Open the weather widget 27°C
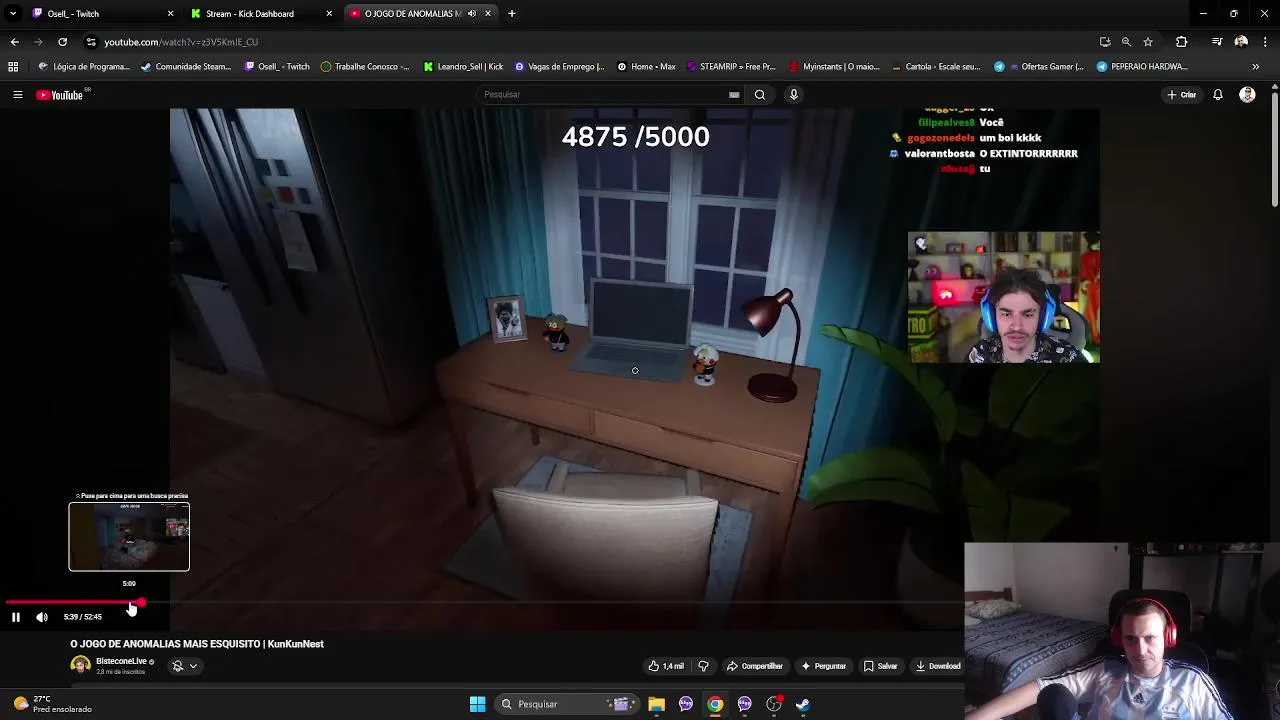 coord(52,704)
